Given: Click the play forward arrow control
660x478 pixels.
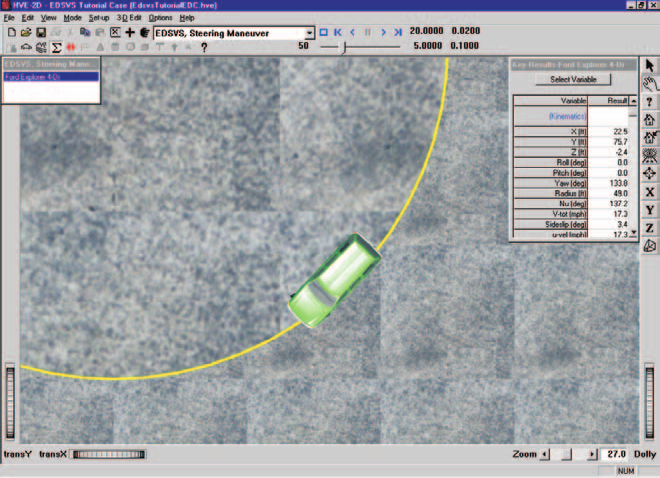Looking at the screenshot, I should coord(383,32).
